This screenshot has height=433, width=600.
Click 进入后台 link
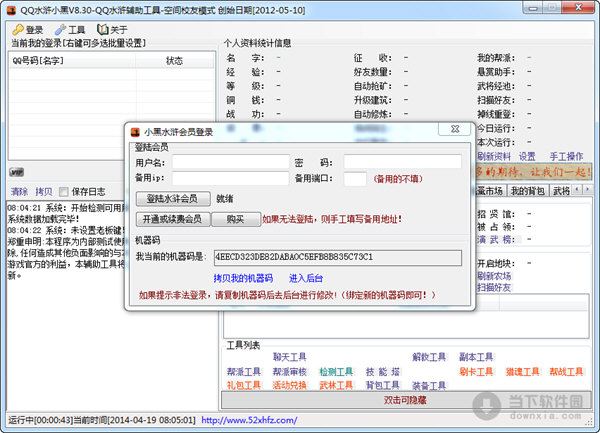coord(306,278)
